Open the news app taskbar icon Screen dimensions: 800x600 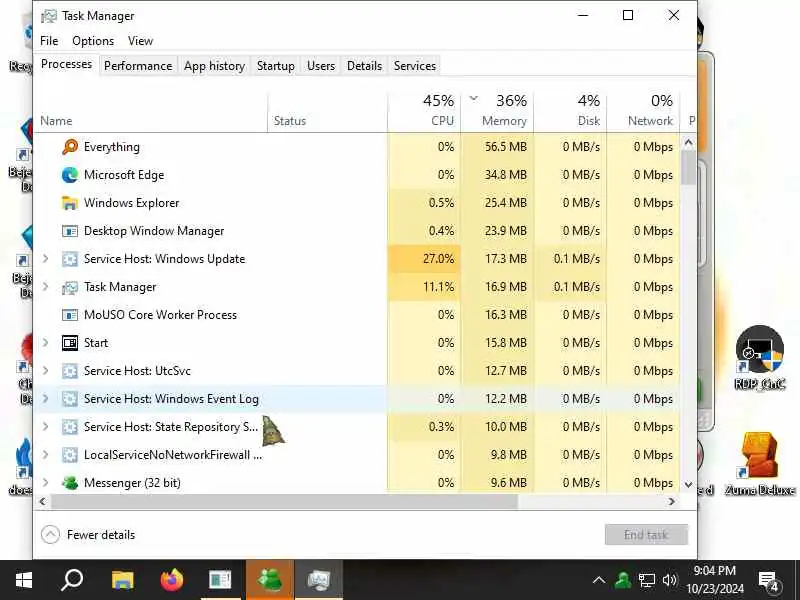(220, 580)
